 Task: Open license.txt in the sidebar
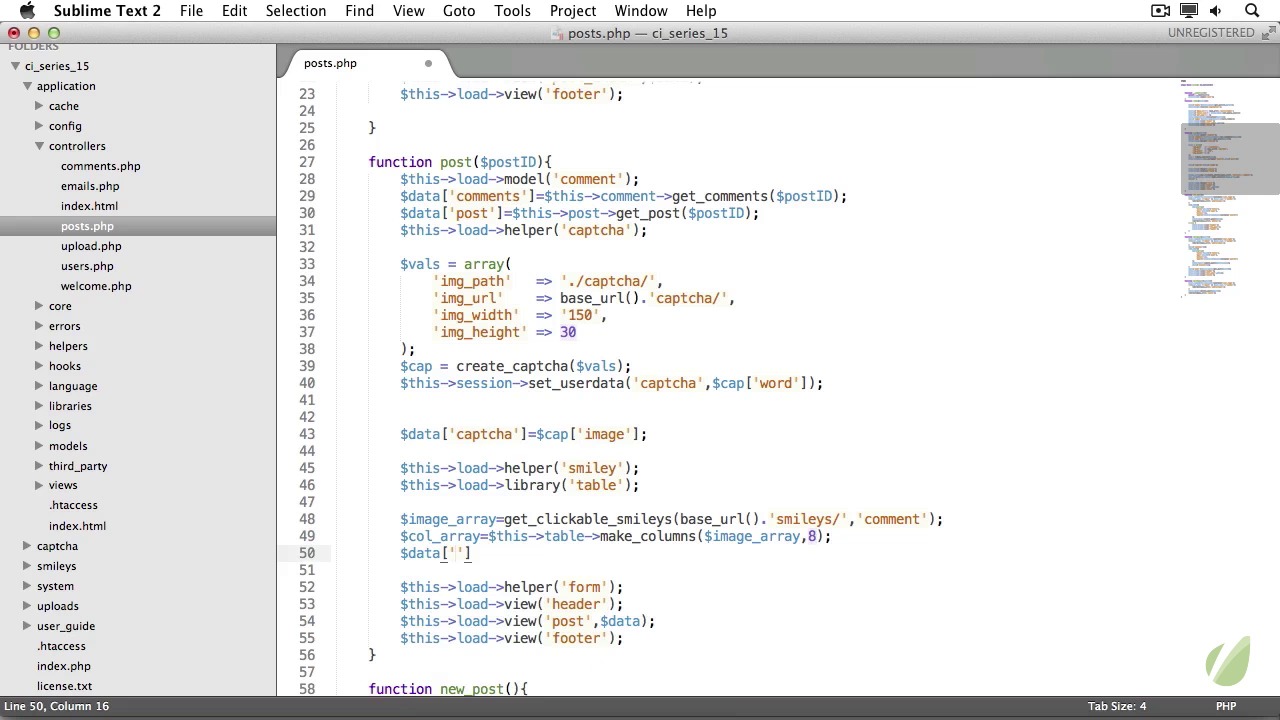64,686
